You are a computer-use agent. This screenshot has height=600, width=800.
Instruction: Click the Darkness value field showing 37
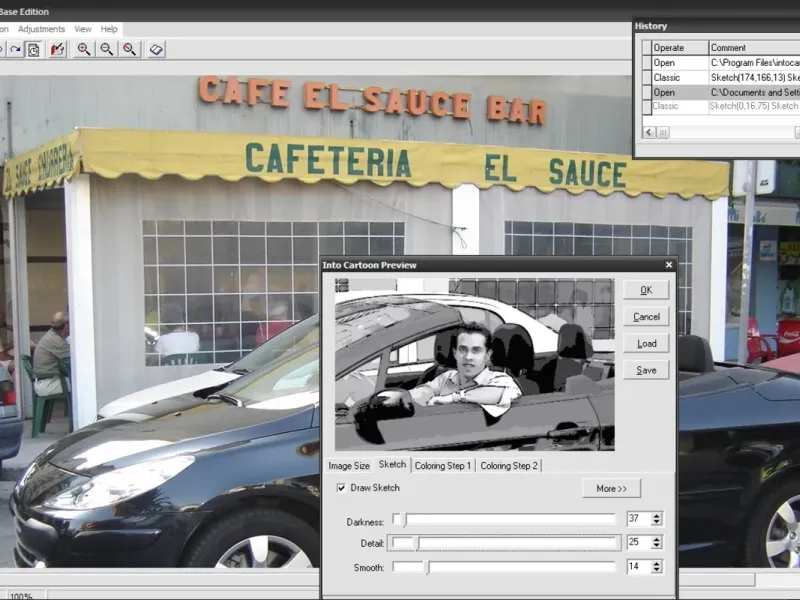pyautogui.click(x=639, y=519)
